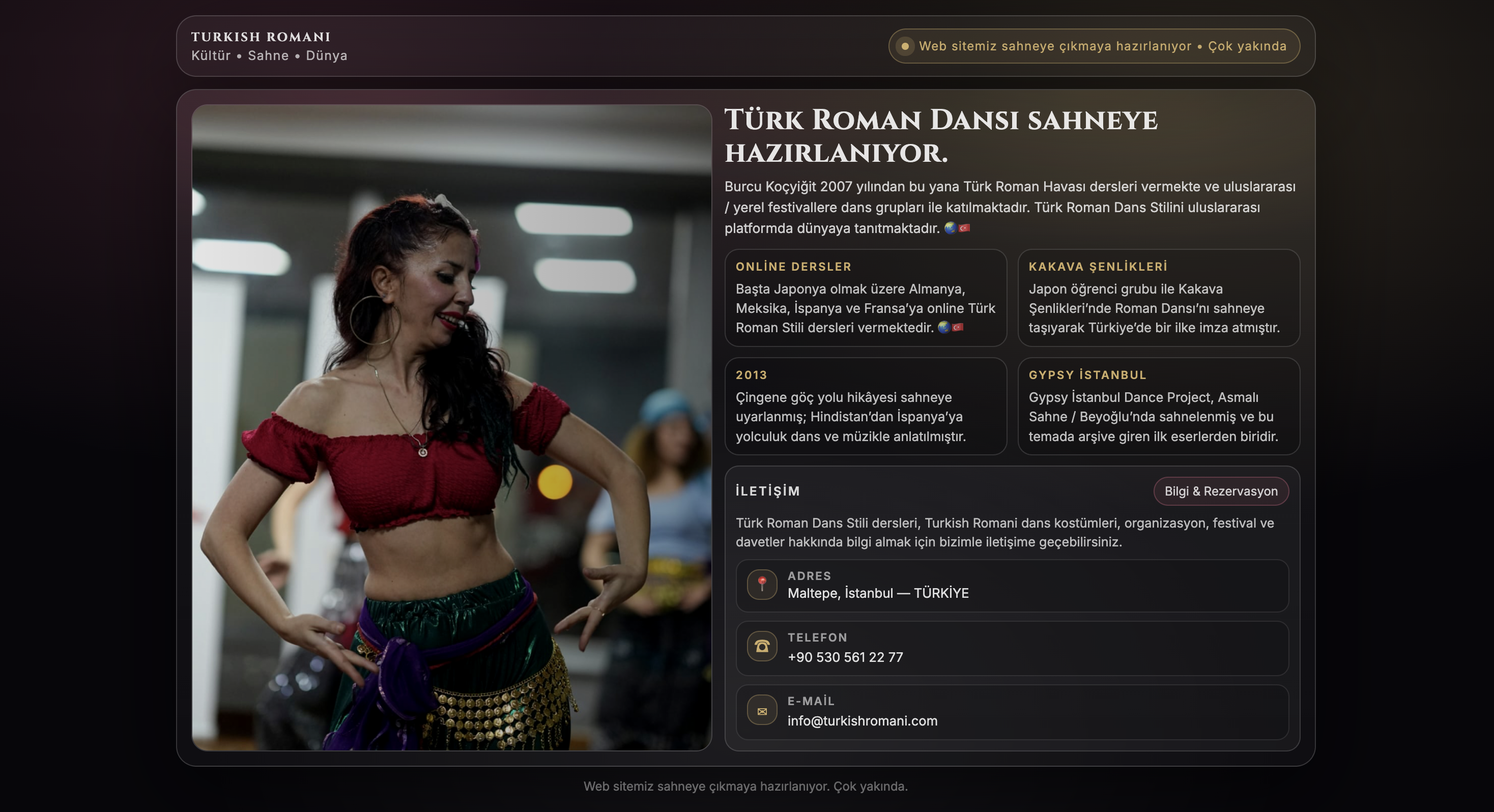The height and width of the screenshot is (812, 1494).
Task: Select the Gypsy İstanbul card
Action: click(x=1158, y=406)
